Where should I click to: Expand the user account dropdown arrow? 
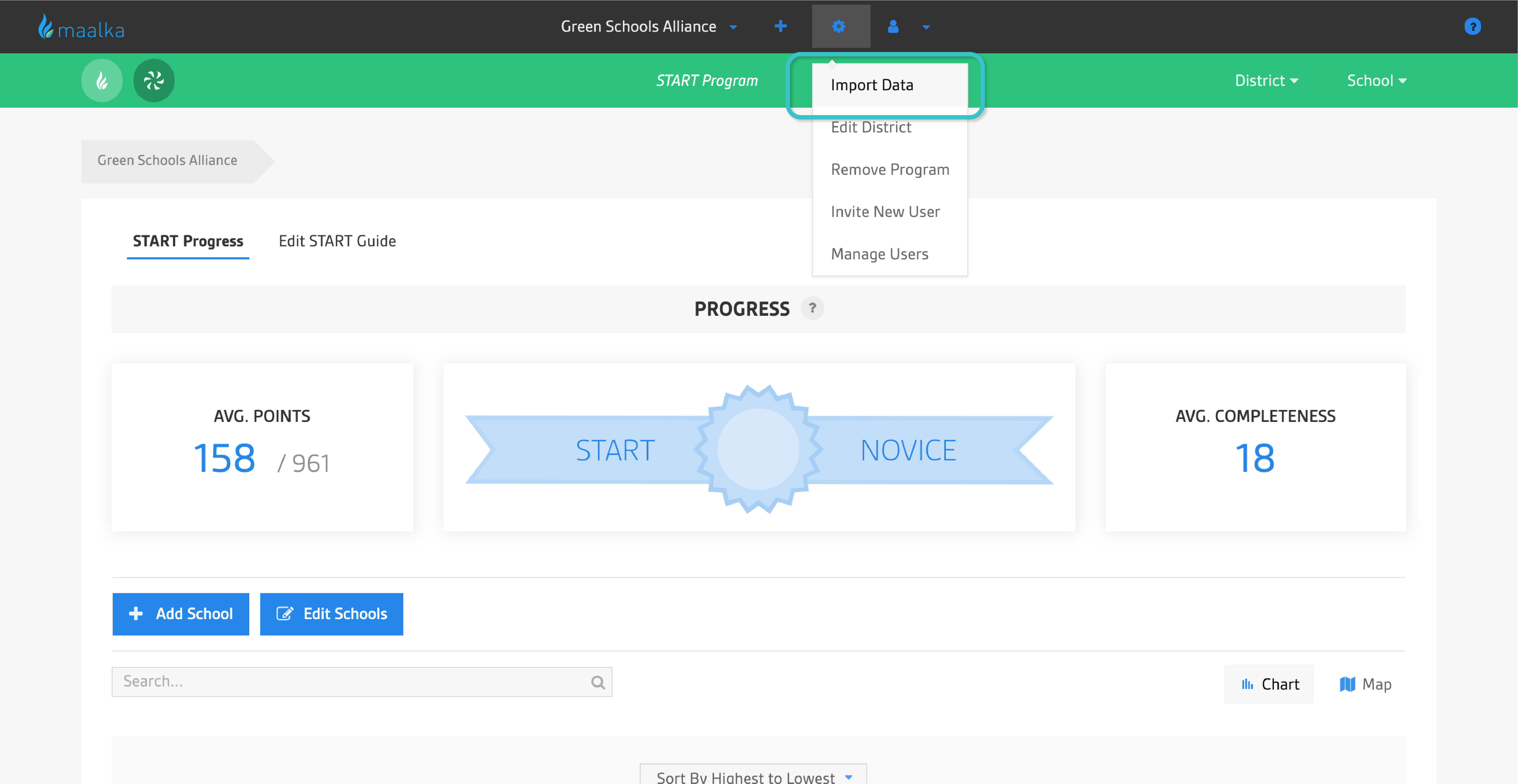[x=926, y=27]
